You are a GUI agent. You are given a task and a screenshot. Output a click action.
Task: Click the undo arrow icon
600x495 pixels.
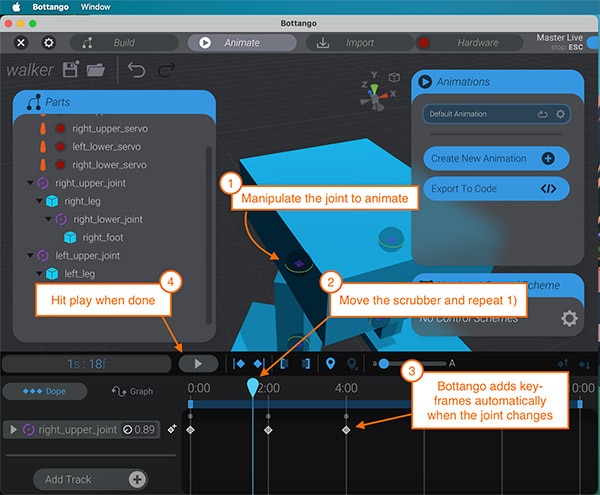pyautogui.click(x=137, y=69)
